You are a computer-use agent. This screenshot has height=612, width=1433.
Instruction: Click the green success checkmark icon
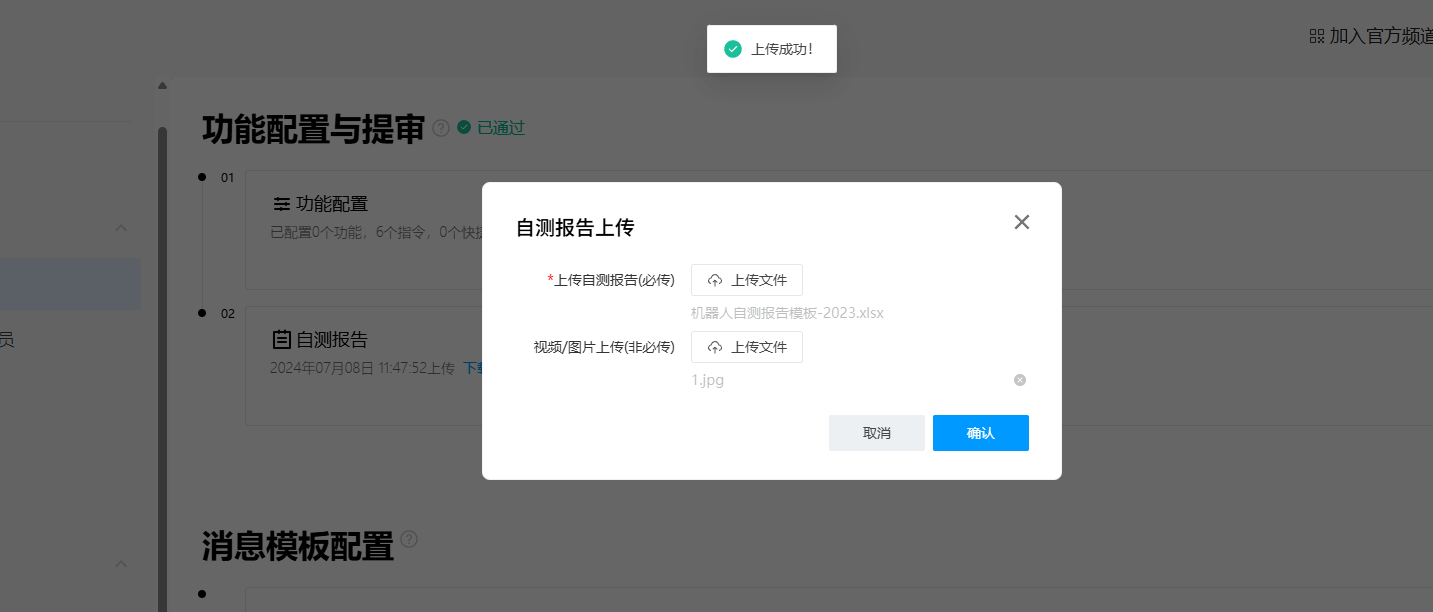[x=733, y=49]
